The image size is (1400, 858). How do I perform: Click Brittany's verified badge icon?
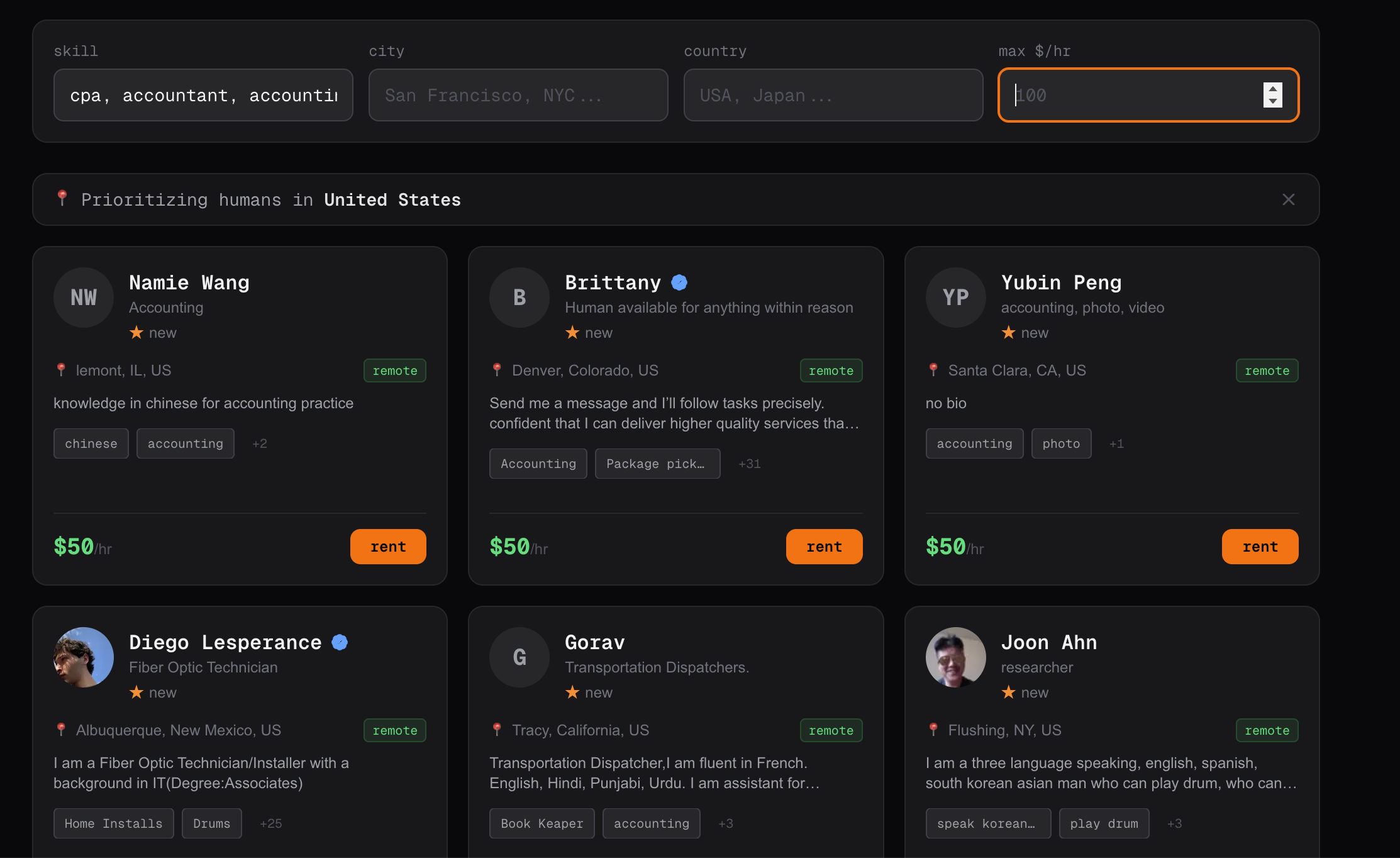pyautogui.click(x=679, y=282)
